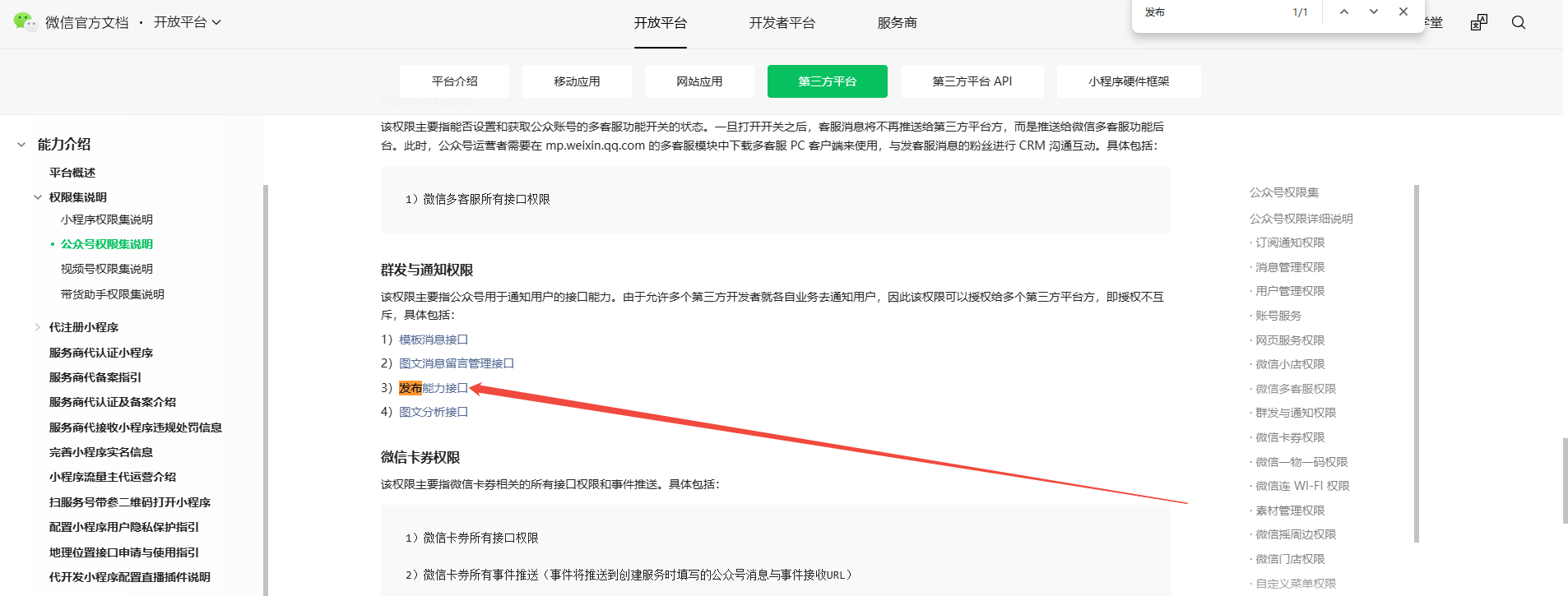Follow the 图文消息留言管理接口 link
This screenshot has height=596, width=1568.
click(457, 363)
